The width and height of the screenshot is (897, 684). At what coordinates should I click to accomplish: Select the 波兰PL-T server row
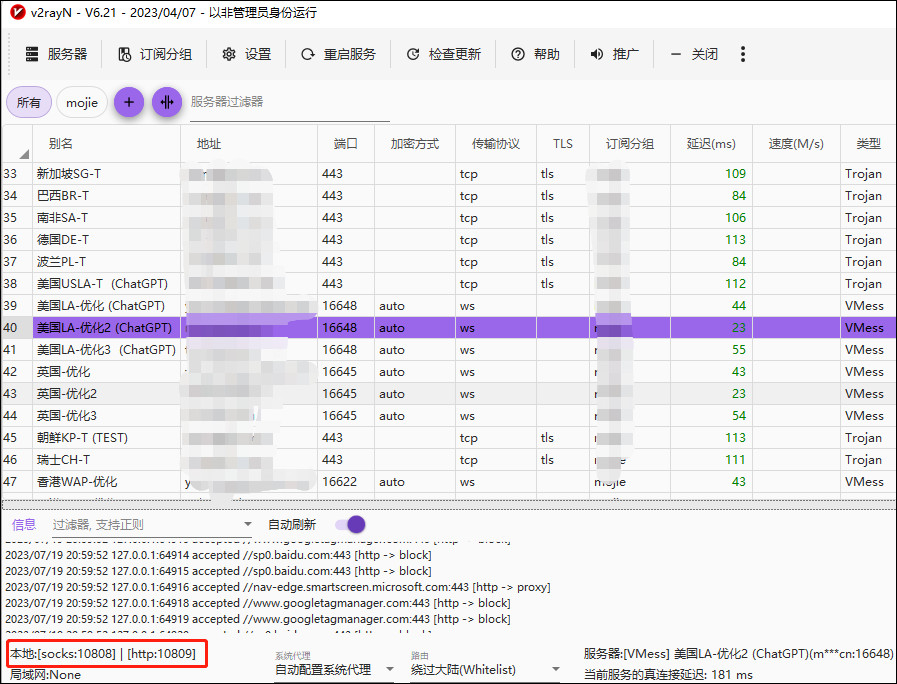click(449, 261)
